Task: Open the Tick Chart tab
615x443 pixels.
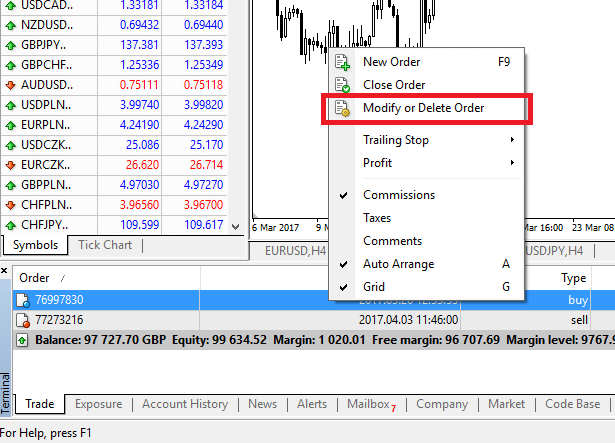Action: coord(104,245)
